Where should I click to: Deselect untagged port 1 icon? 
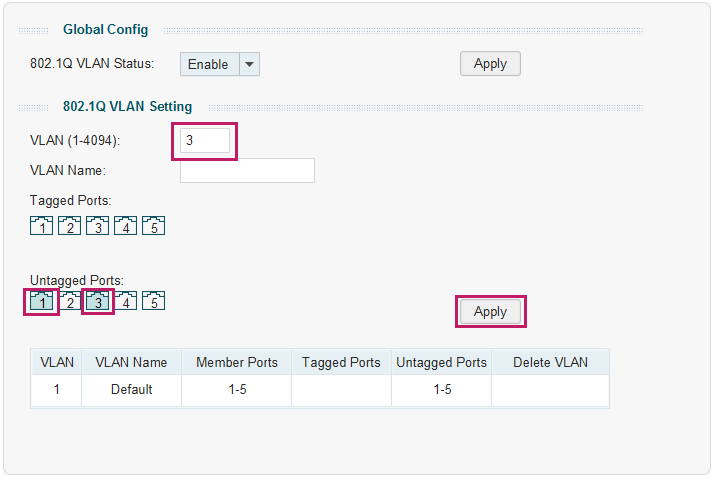41,301
